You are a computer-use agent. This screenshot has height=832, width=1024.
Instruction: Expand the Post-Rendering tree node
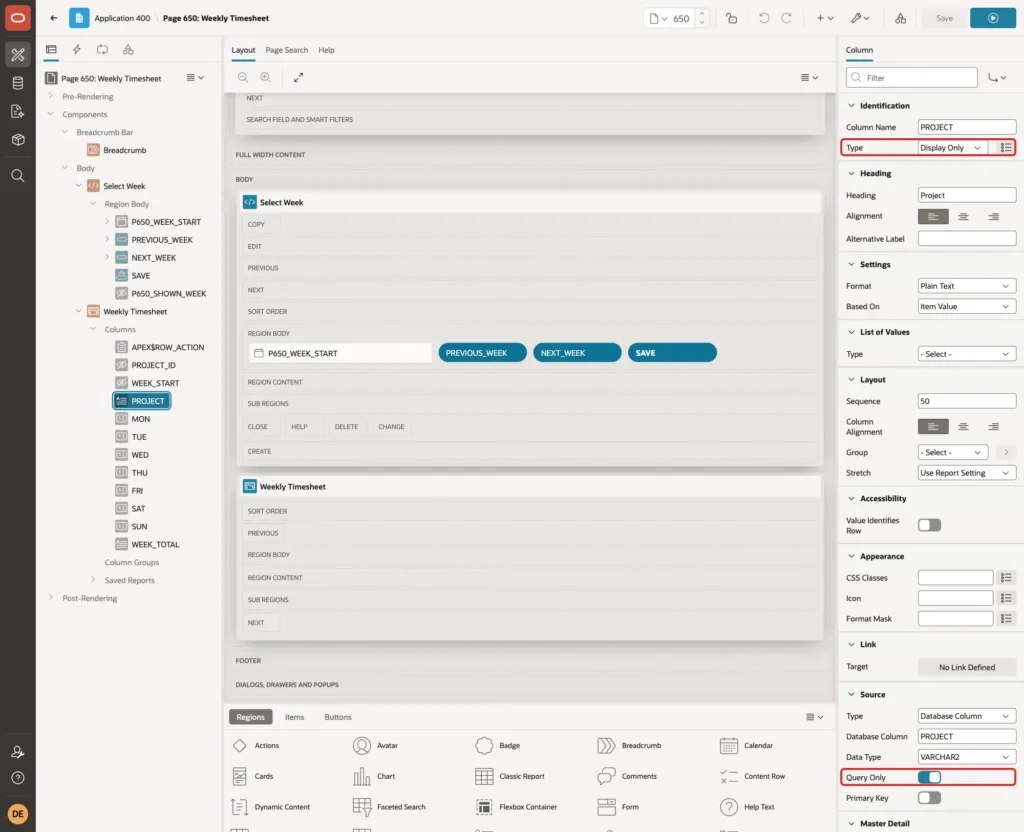pyautogui.click(x=50, y=598)
